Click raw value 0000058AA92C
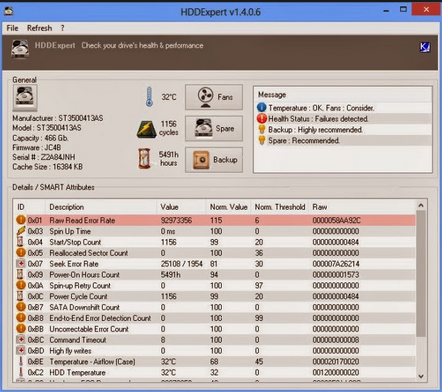442x392 pixels. point(337,220)
